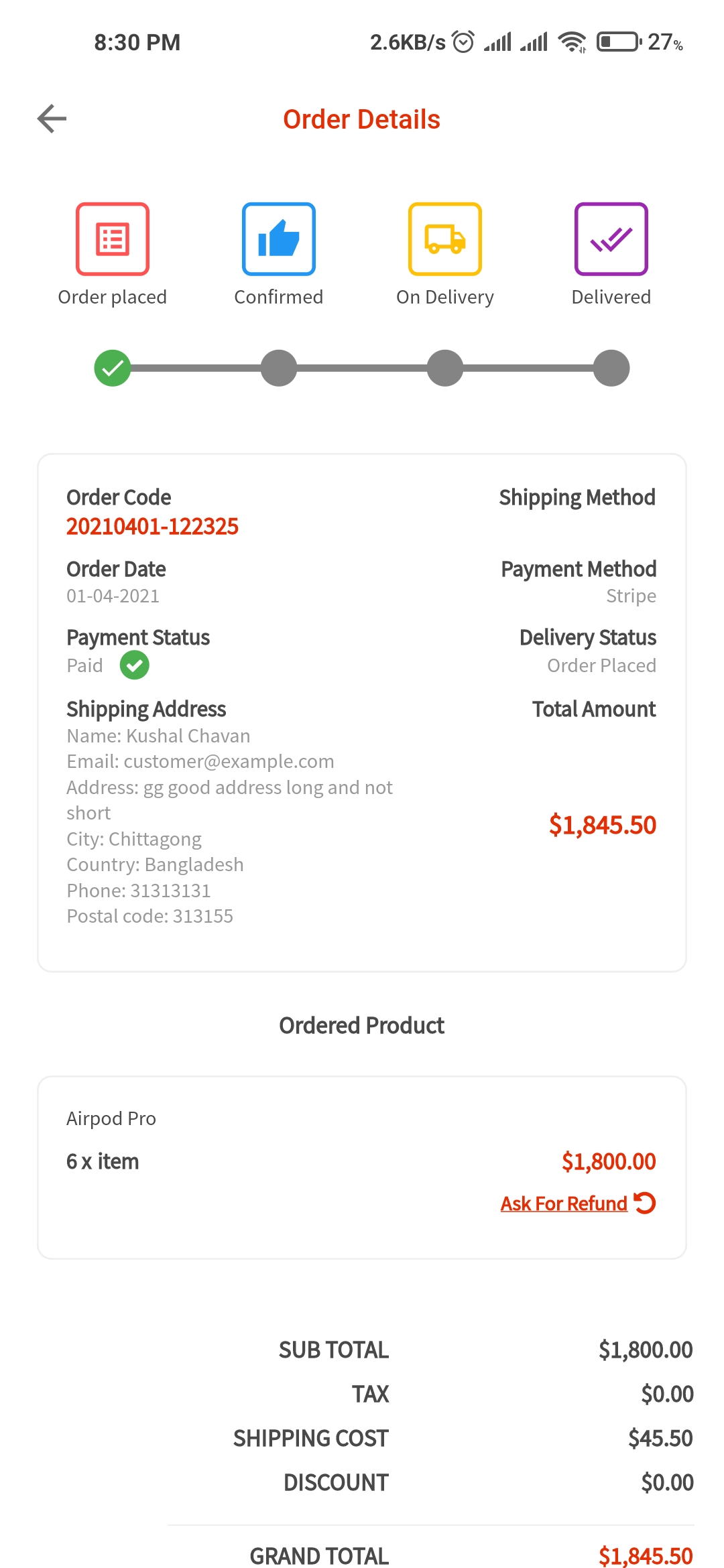Tap the yellow delivery truck icon
The image size is (724, 1568).
click(x=445, y=239)
